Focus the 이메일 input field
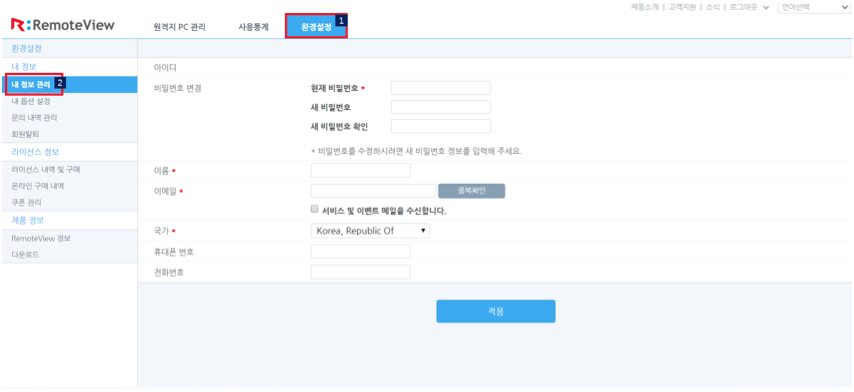The width and height of the screenshot is (854, 392). pyautogui.click(x=373, y=191)
